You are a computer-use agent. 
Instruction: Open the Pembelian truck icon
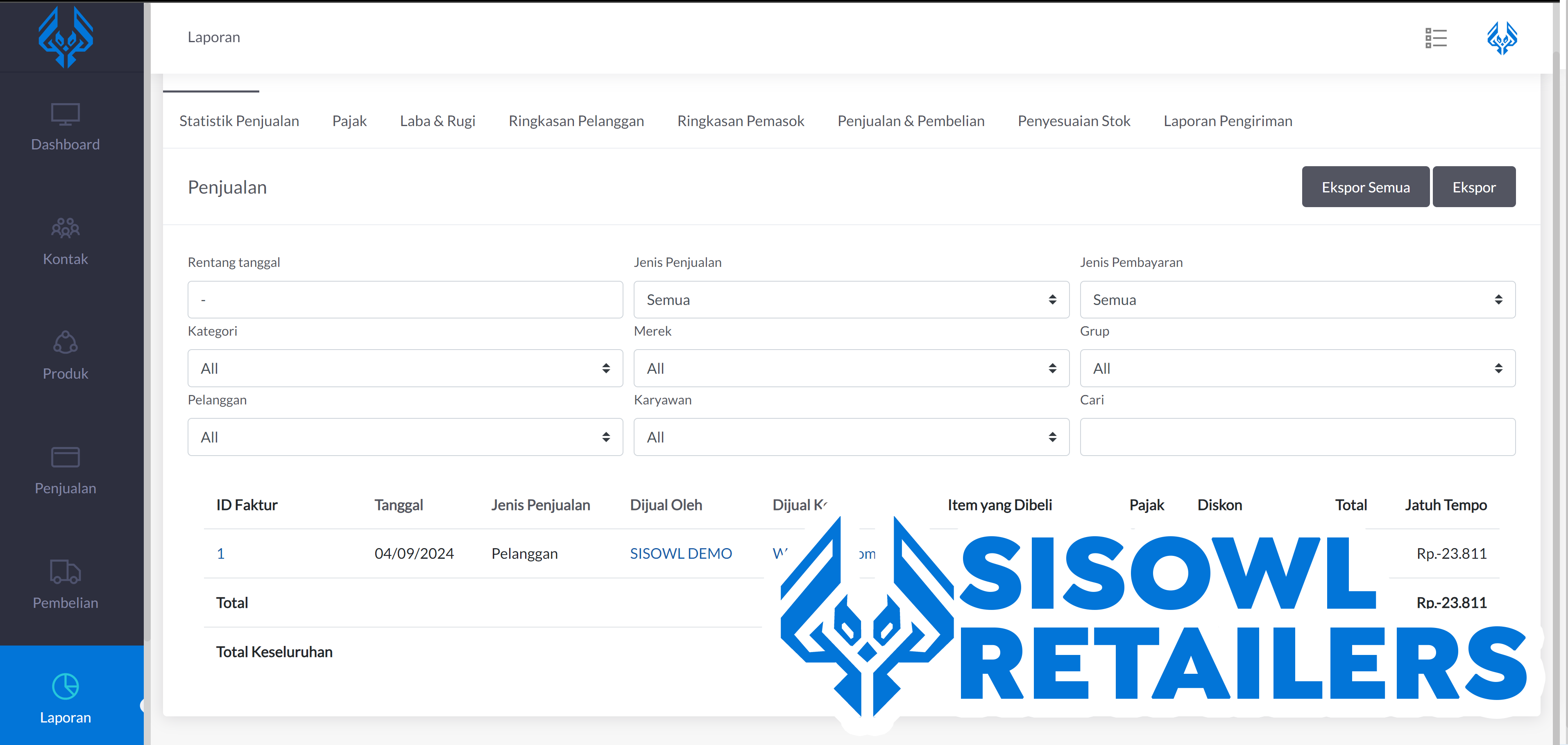point(65,572)
